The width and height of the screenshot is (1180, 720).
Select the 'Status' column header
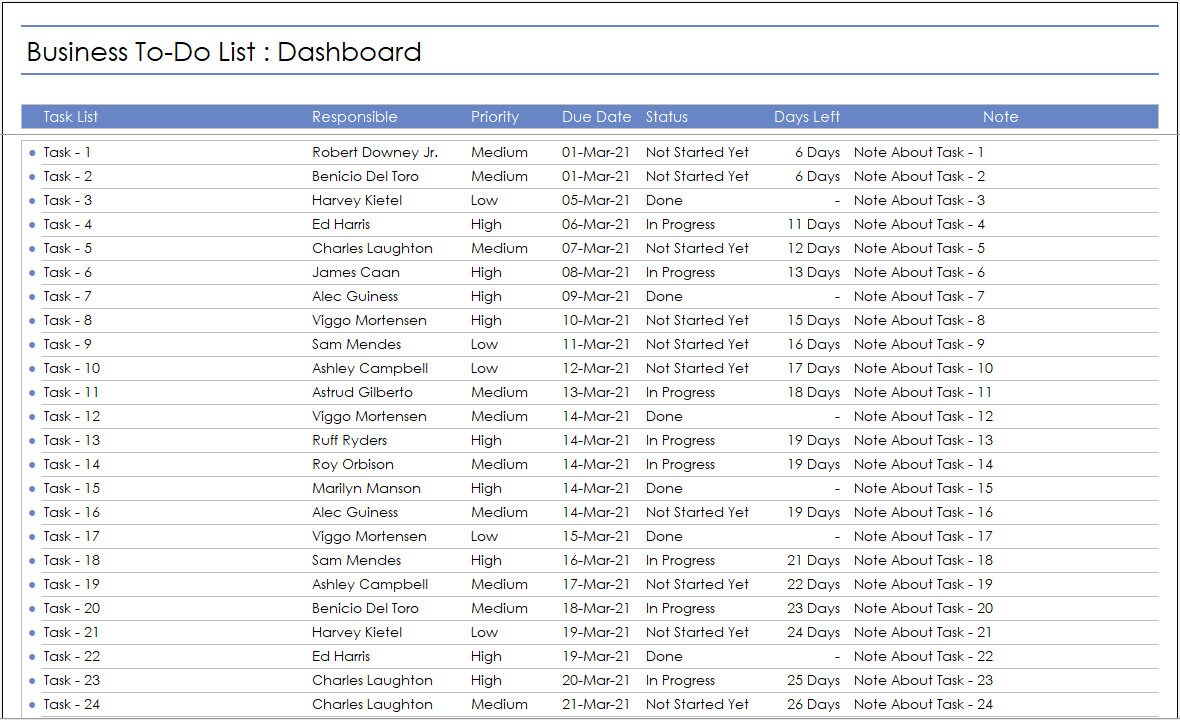[667, 117]
